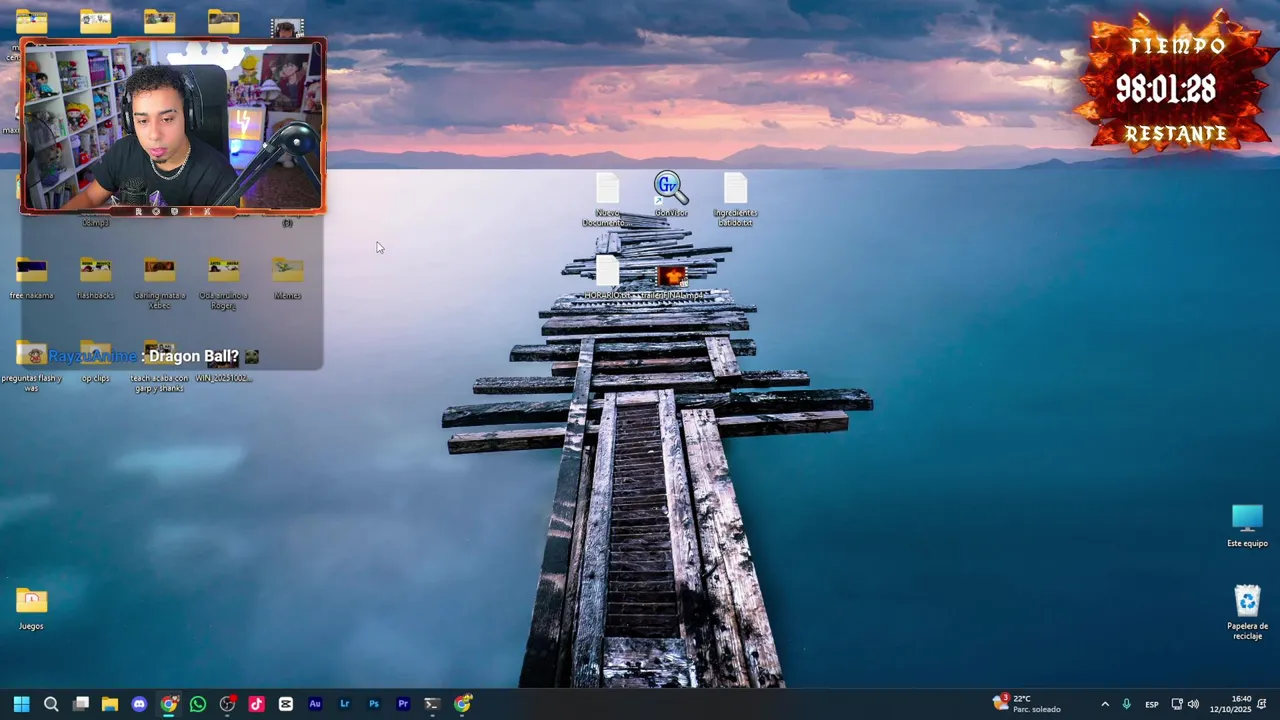1280x720 pixels.
Task: Launch Adobe Photoshop from taskbar
Action: coord(374,704)
